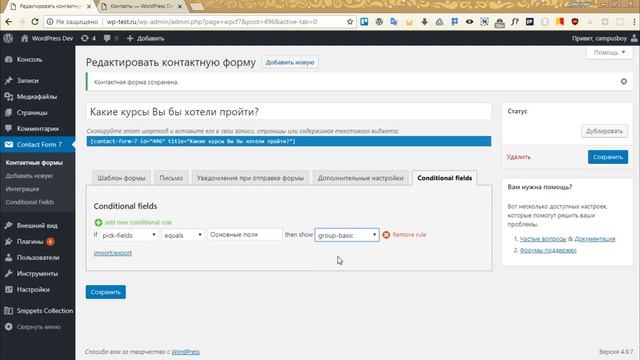Open Conditional Fields submenu link
This screenshot has width=640, height=360.
[30, 202]
